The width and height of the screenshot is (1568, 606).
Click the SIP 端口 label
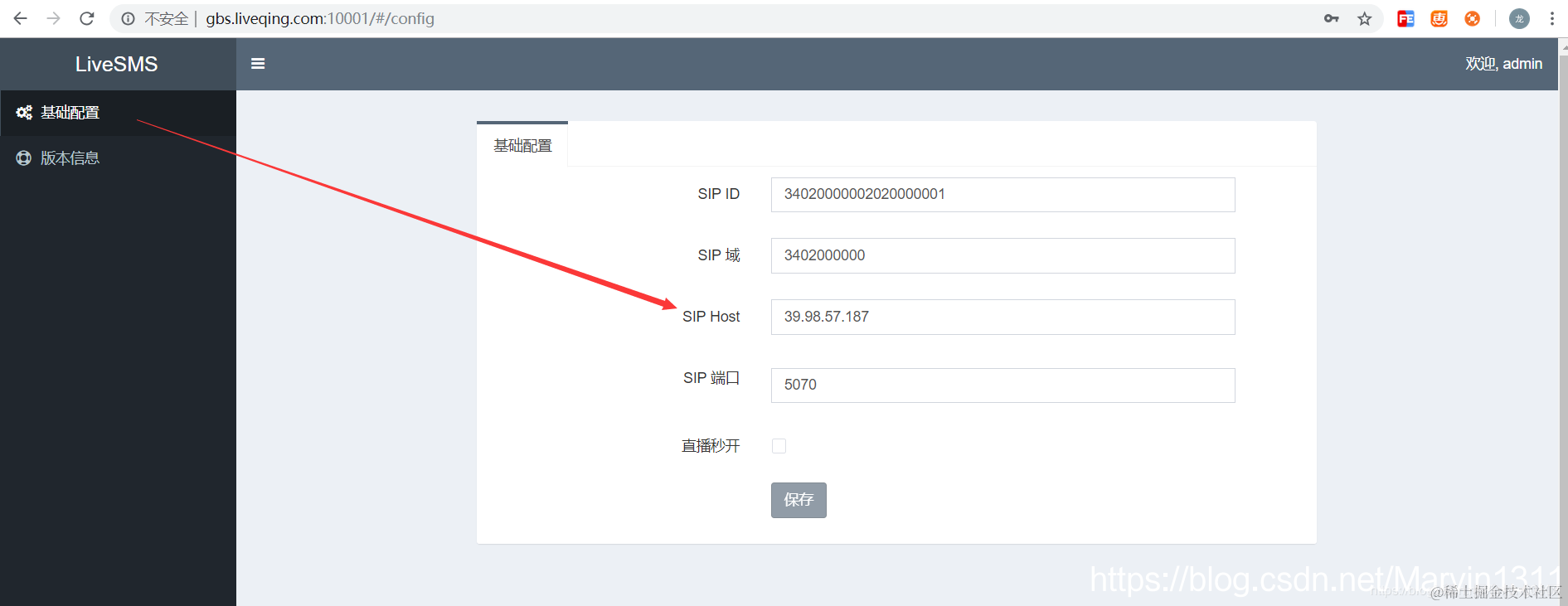point(711,378)
